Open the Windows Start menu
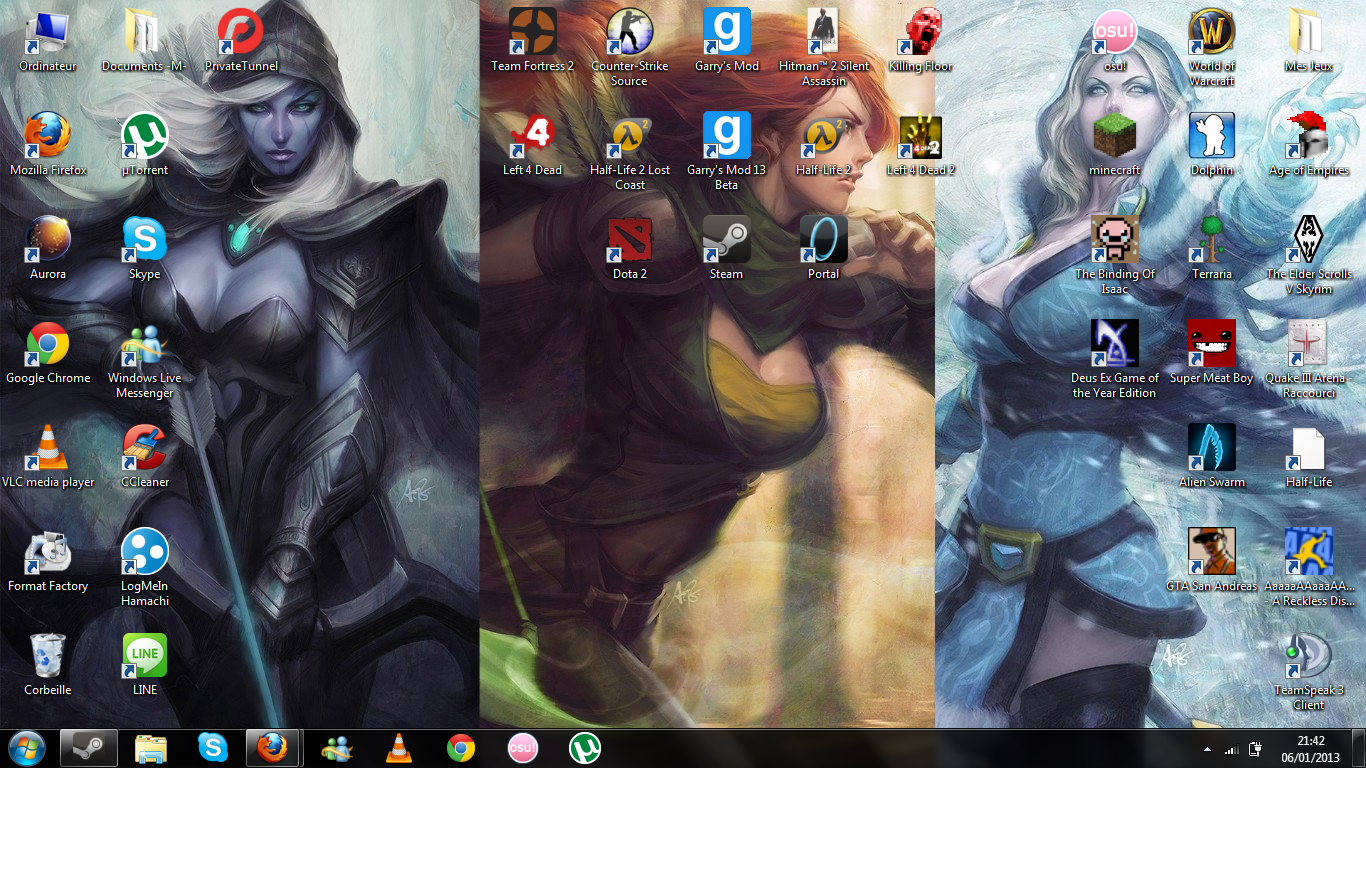The width and height of the screenshot is (1366, 885). click(x=26, y=748)
